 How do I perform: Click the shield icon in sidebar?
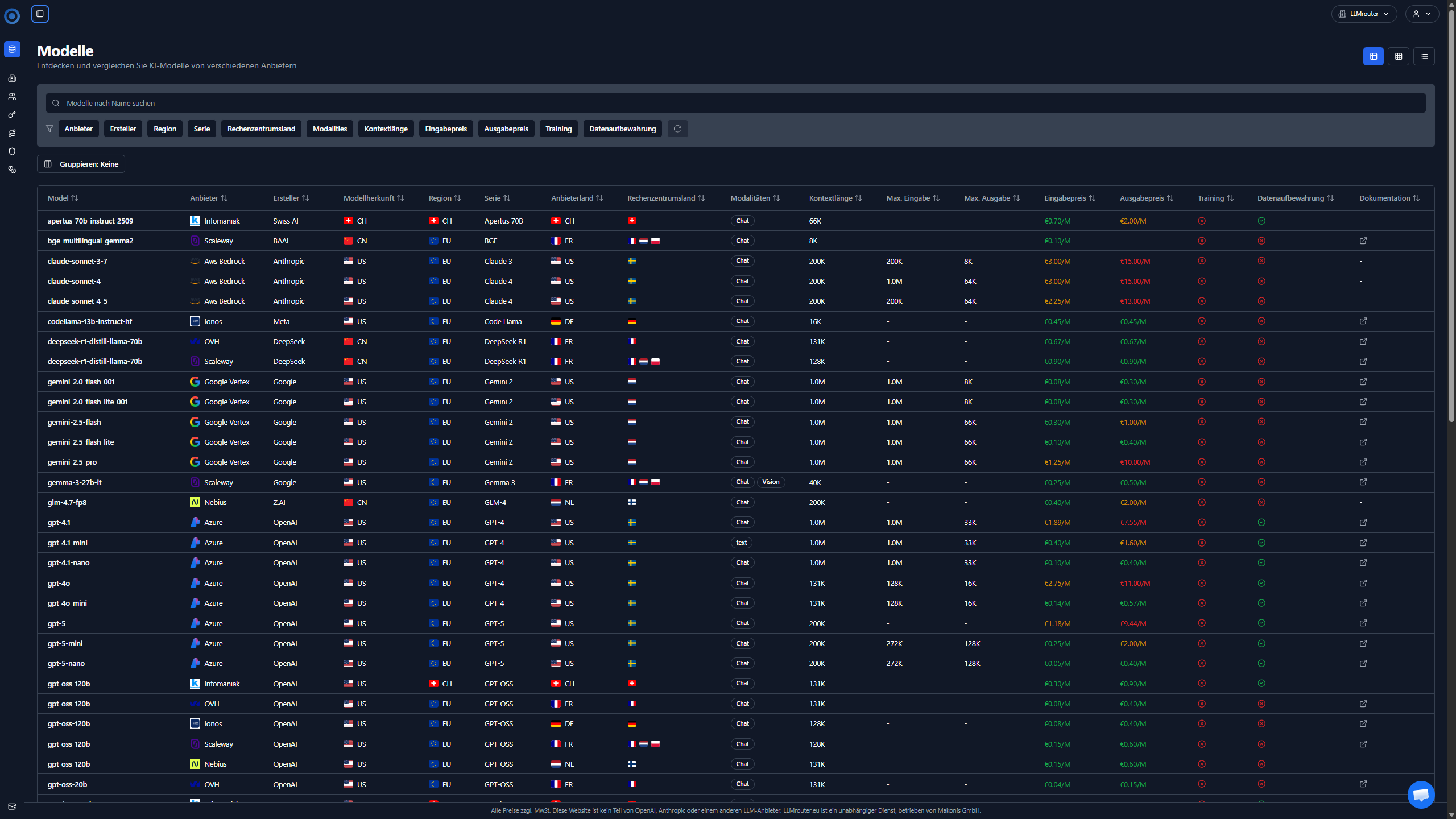(x=12, y=151)
